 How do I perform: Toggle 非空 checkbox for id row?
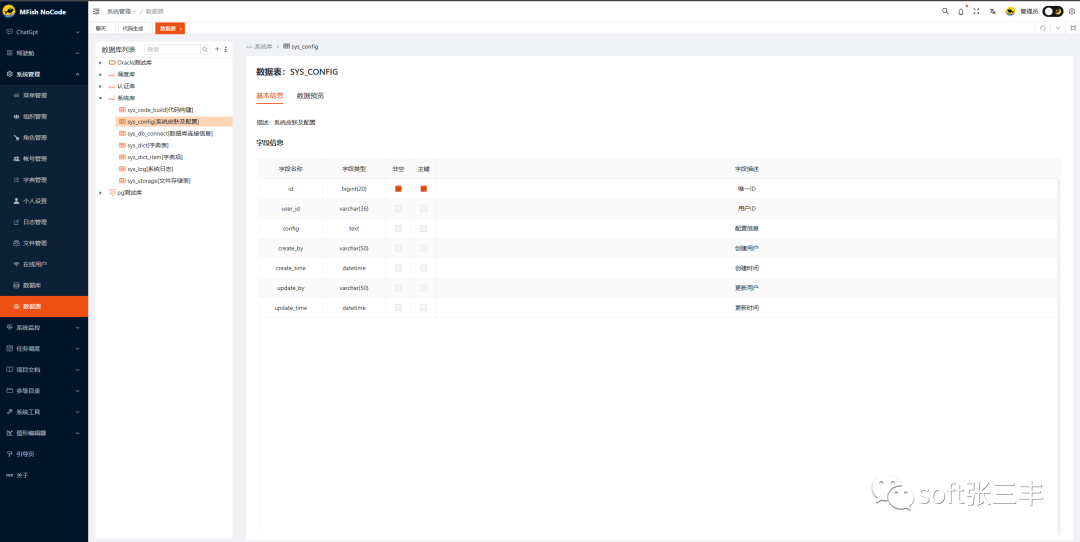(398, 188)
